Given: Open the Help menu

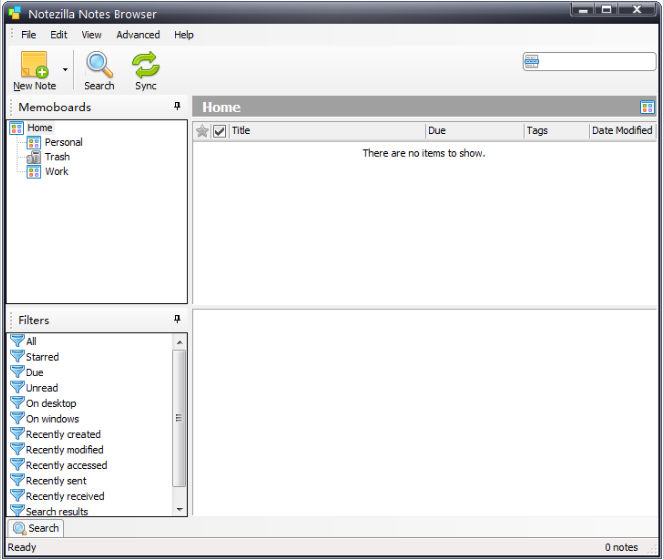Looking at the screenshot, I should click(184, 35).
